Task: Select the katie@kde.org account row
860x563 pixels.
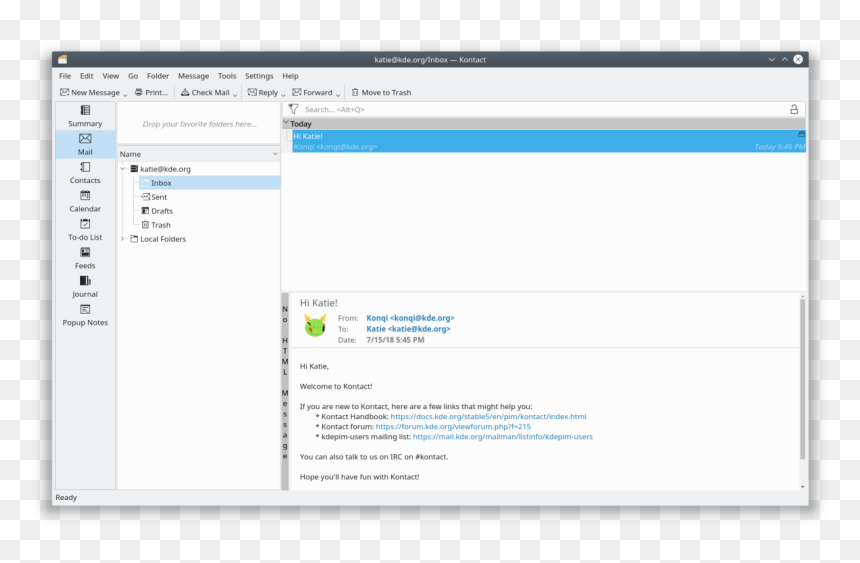Action: (161, 169)
